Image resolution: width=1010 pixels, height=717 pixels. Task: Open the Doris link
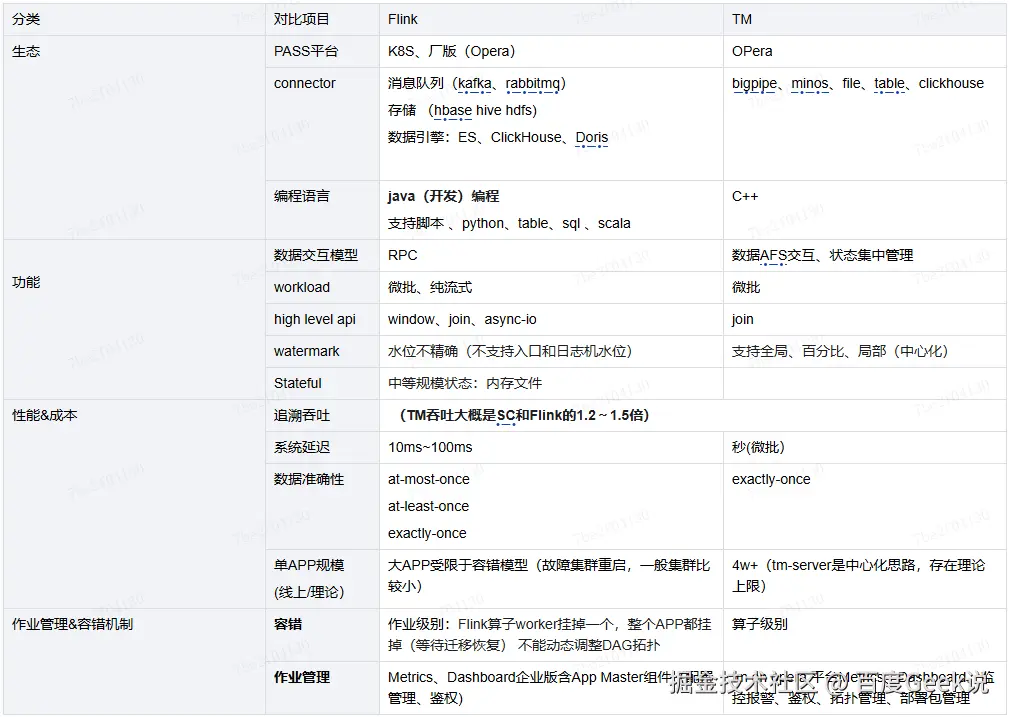(590, 136)
